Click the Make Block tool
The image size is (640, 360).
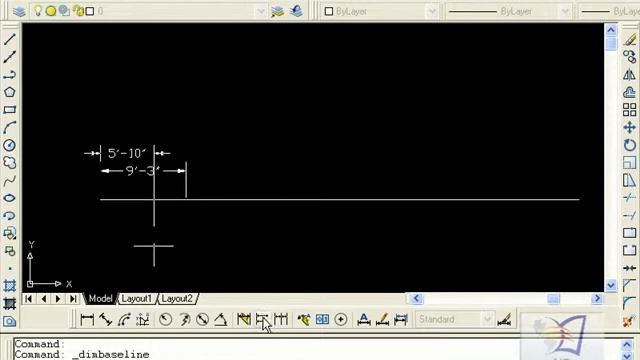pyautogui.click(x=9, y=251)
